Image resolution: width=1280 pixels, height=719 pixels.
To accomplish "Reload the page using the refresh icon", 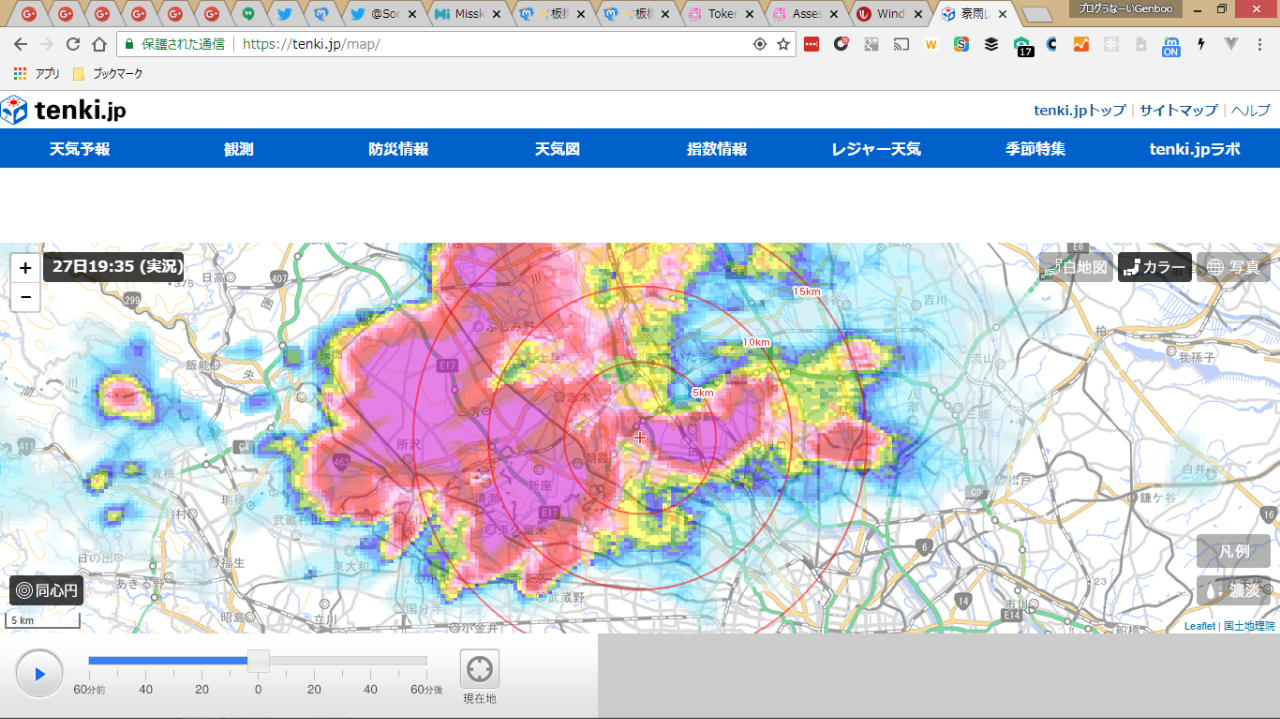I will [73, 44].
